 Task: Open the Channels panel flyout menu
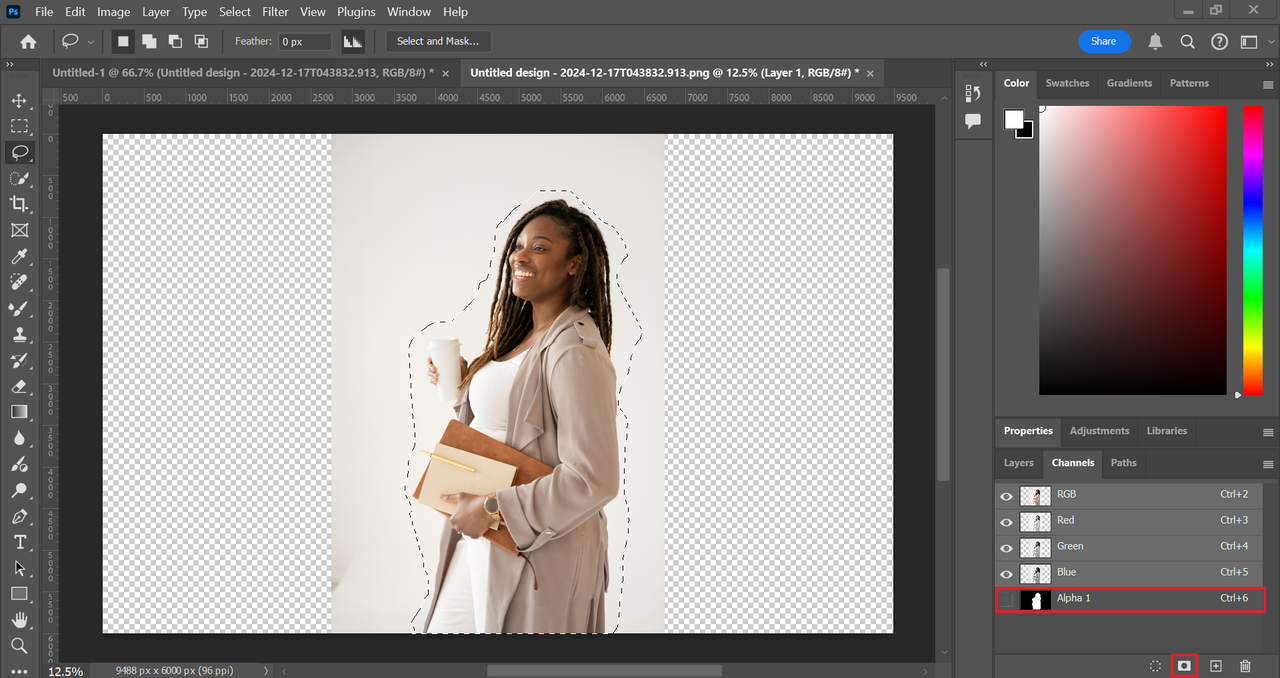pyautogui.click(x=1268, y=464)
